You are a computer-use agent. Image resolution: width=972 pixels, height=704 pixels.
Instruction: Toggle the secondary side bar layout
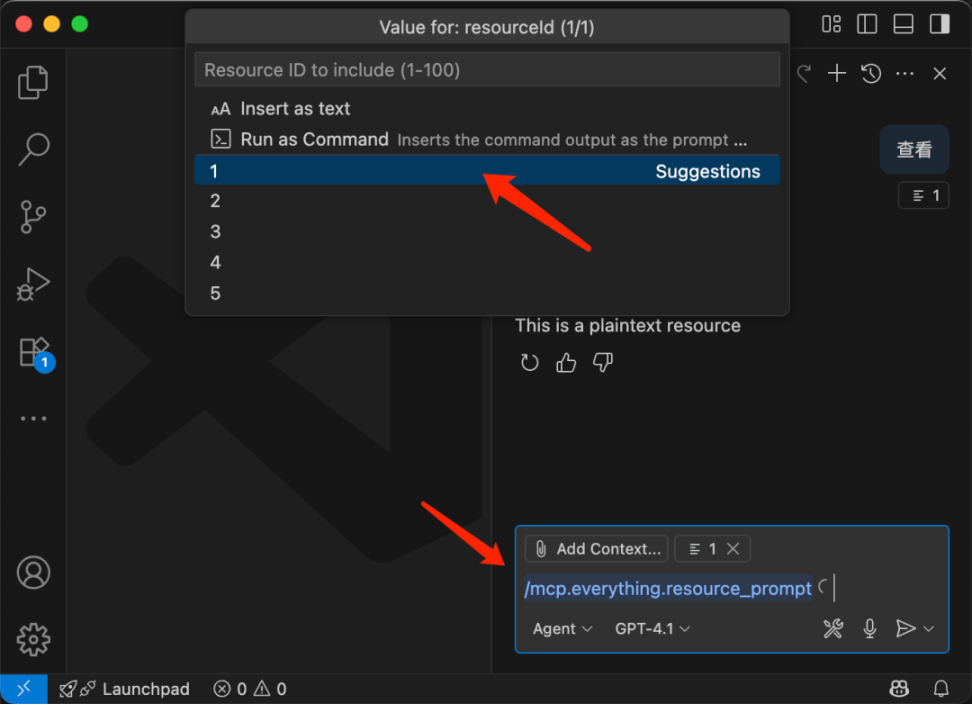940,24
